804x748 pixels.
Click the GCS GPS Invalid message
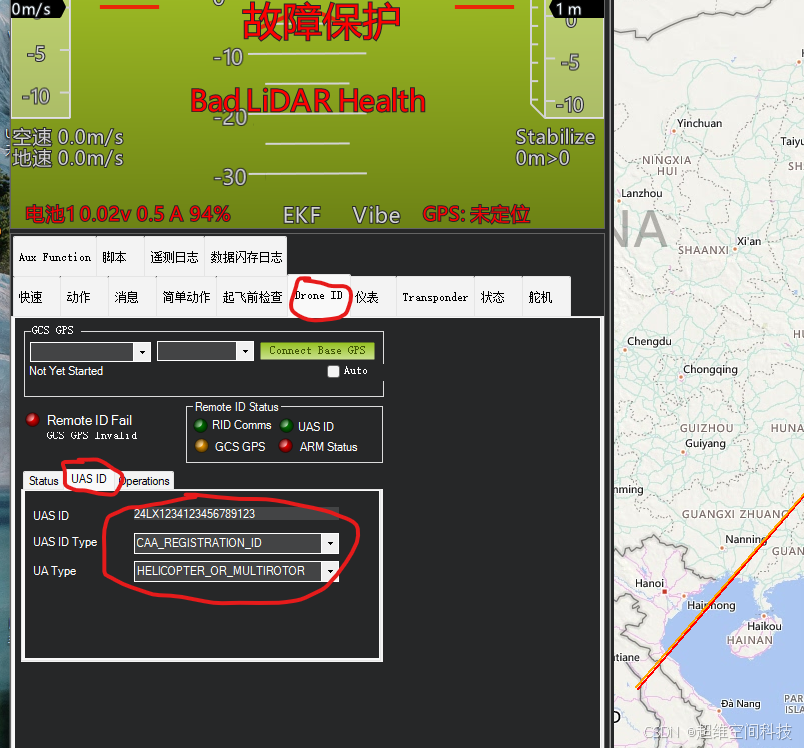tap(92, 435)
